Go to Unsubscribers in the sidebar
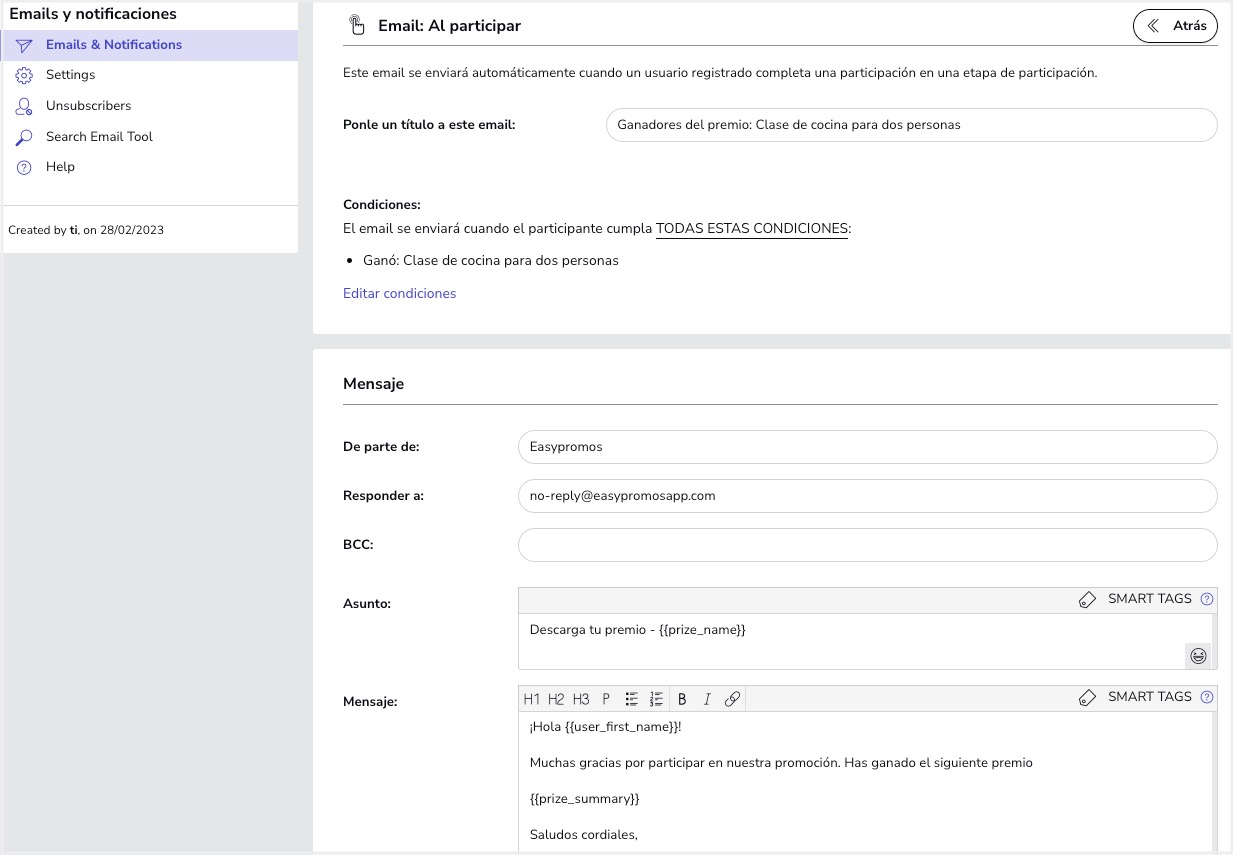Image resolution: width=1233 pixels, height=855 pixels. pyautogui.click(x=88, y=106)
